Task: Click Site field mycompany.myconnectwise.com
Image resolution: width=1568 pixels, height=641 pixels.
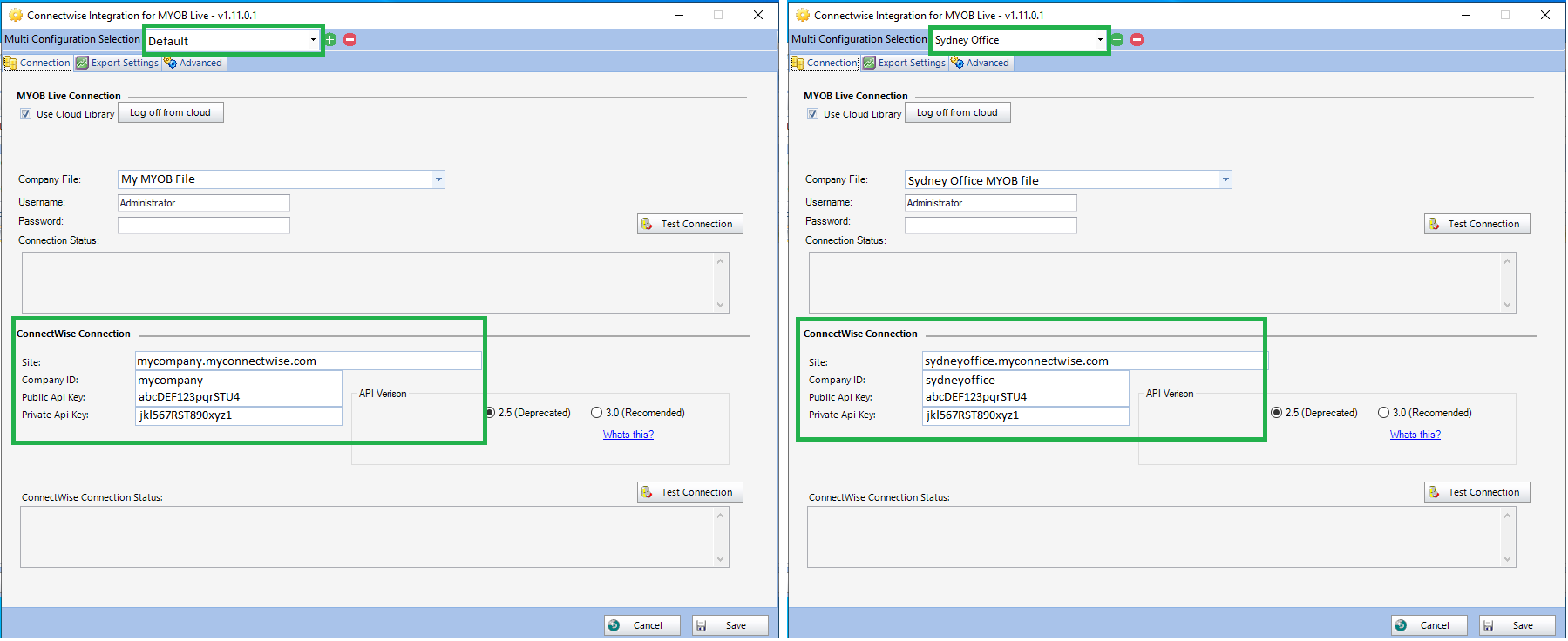Action: (309, 361)
